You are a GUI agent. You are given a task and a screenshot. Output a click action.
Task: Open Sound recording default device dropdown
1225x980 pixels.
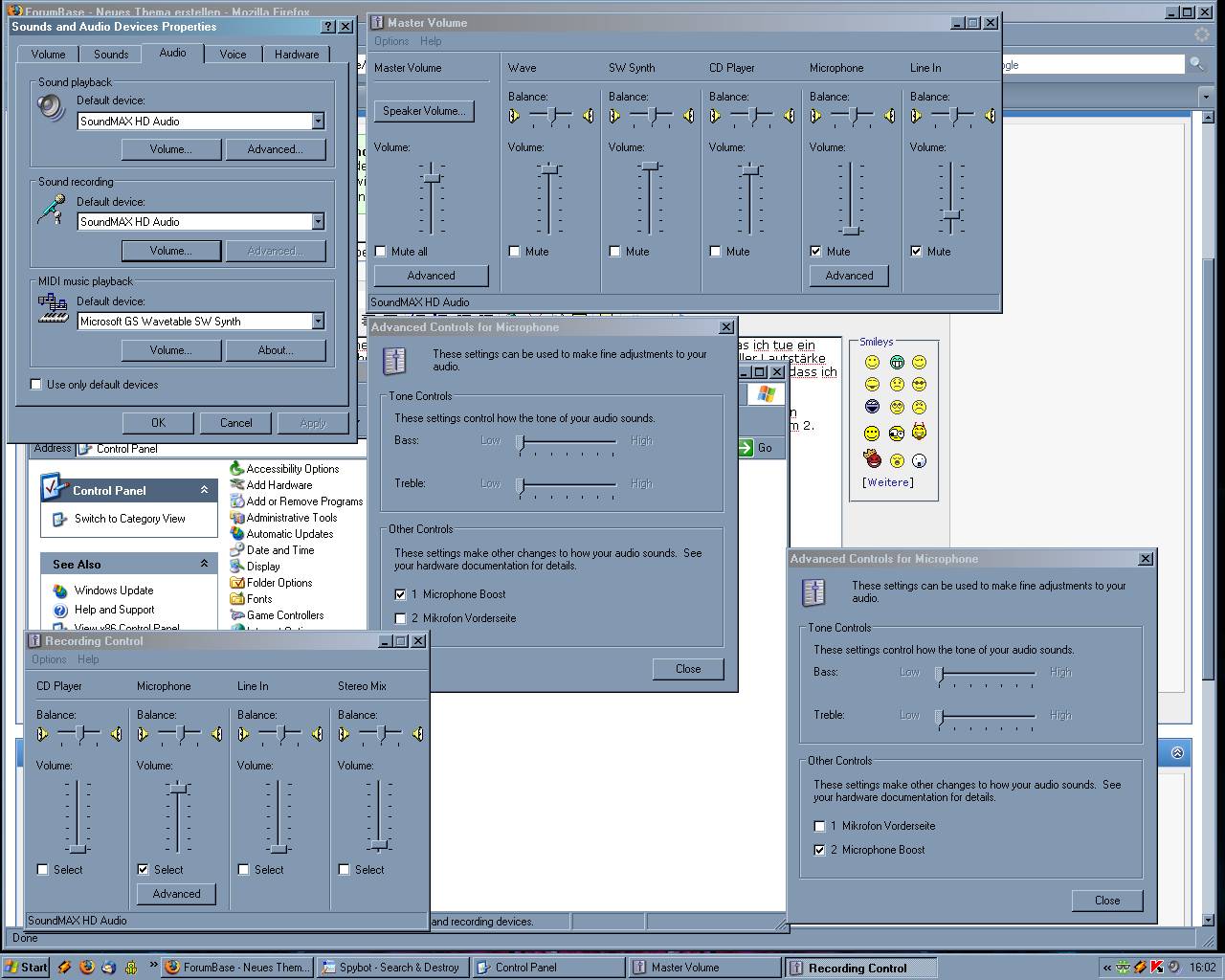pyautogui.click(x=318, y=222)
